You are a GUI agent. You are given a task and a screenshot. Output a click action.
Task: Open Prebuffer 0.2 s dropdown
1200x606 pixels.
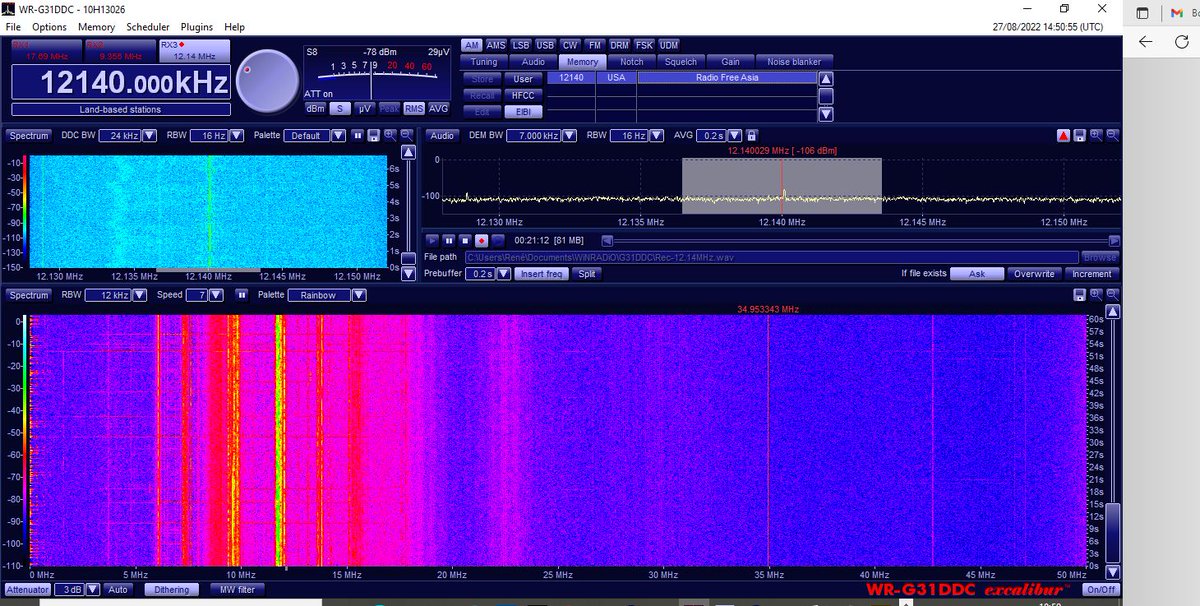(502, 273)
